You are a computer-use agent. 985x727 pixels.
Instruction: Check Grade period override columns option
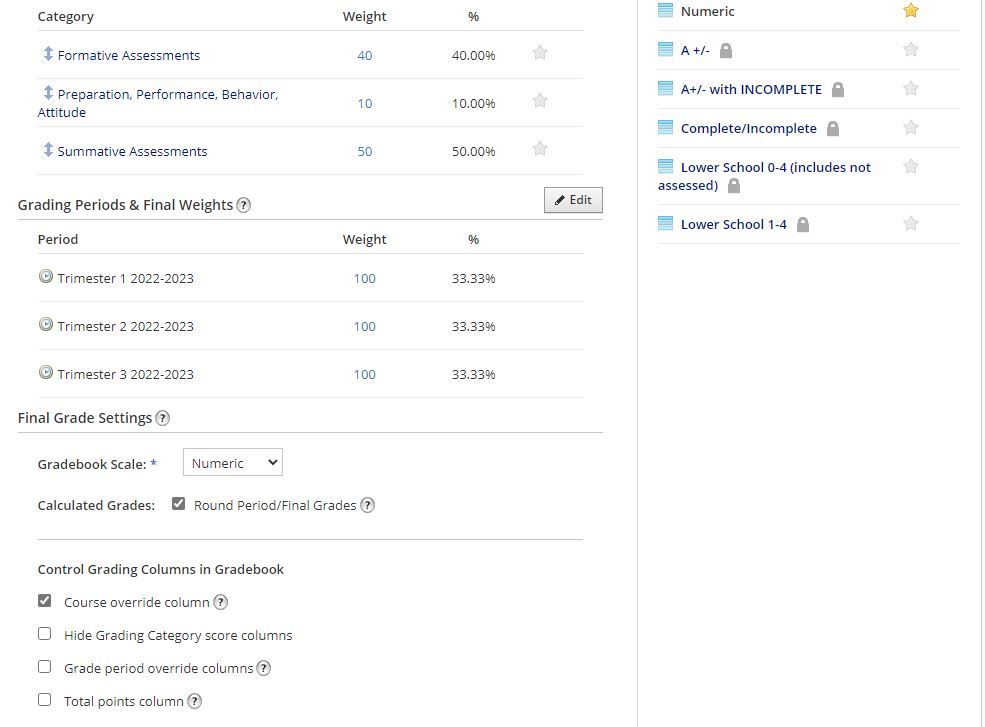coord(44,667)
